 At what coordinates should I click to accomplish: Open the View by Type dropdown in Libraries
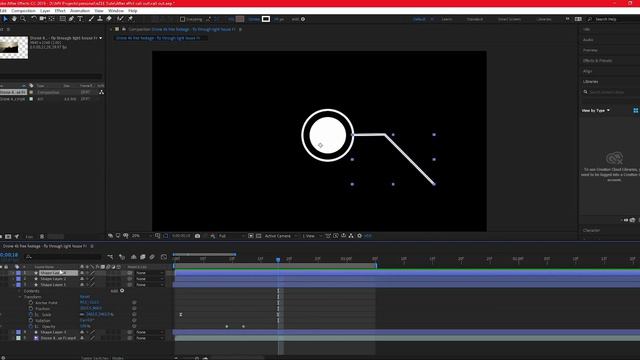click(x=596, y=111)
